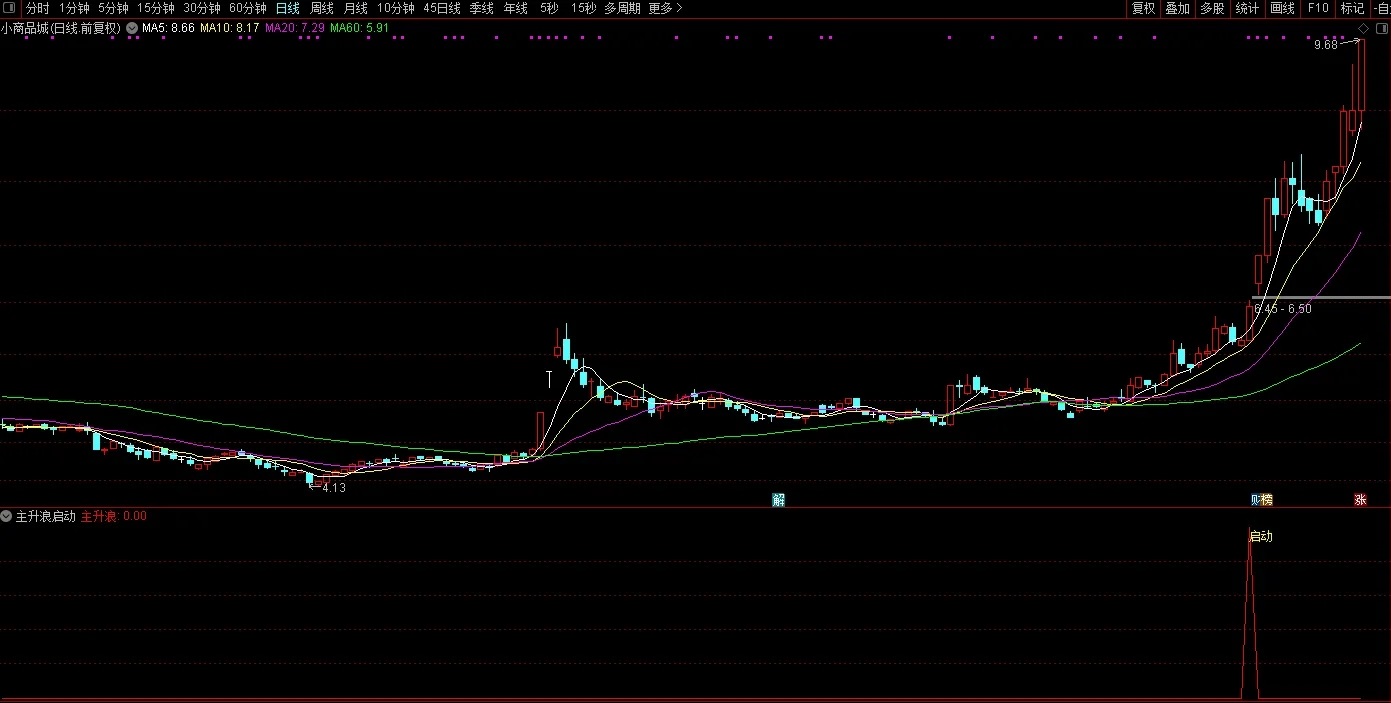Click the 榜 marker icon below chart
The width and height of the screenshot is (1391, 703).
[1267, 500]
